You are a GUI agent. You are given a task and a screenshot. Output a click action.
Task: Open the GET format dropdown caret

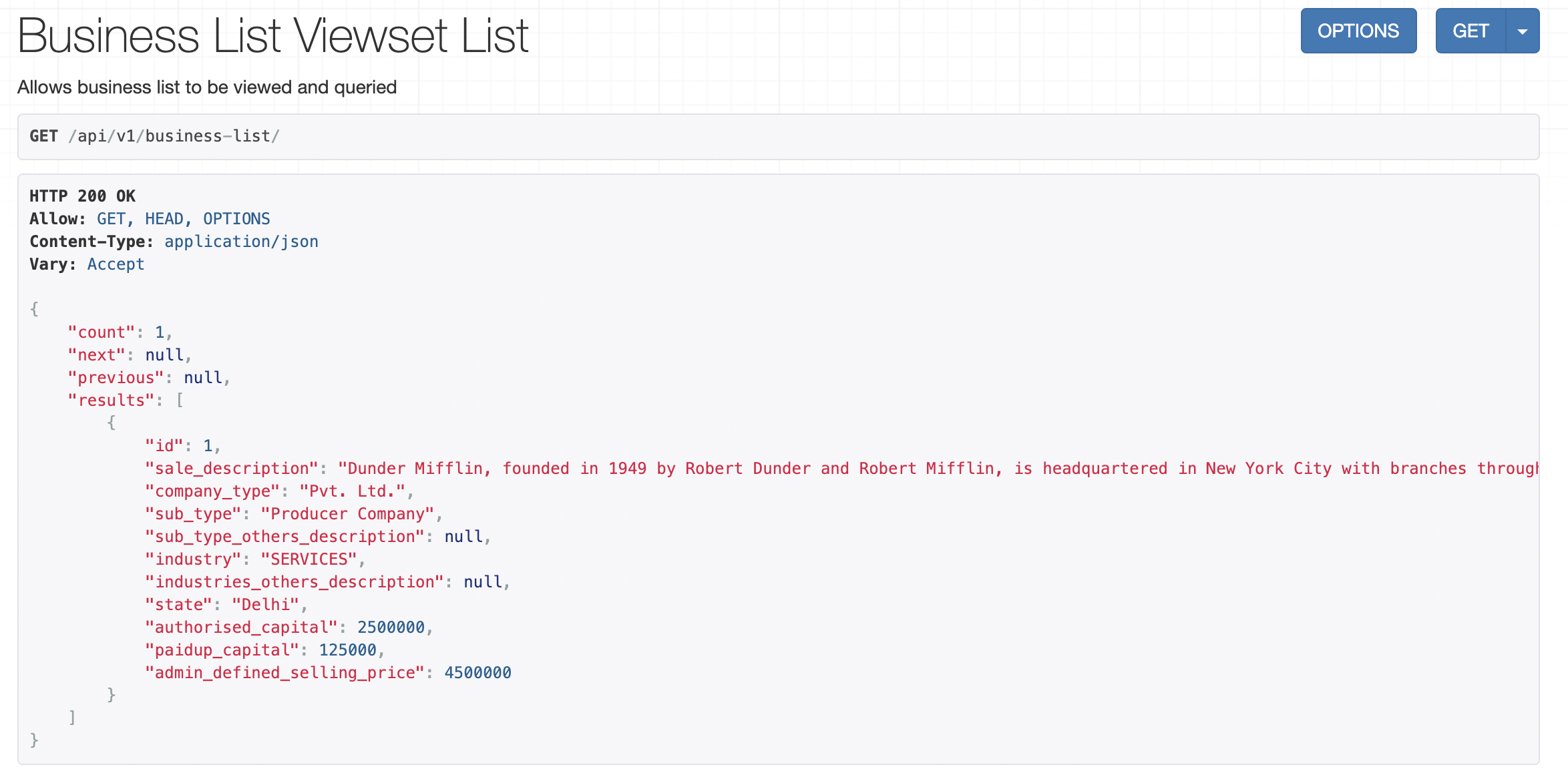[1522, 31]
